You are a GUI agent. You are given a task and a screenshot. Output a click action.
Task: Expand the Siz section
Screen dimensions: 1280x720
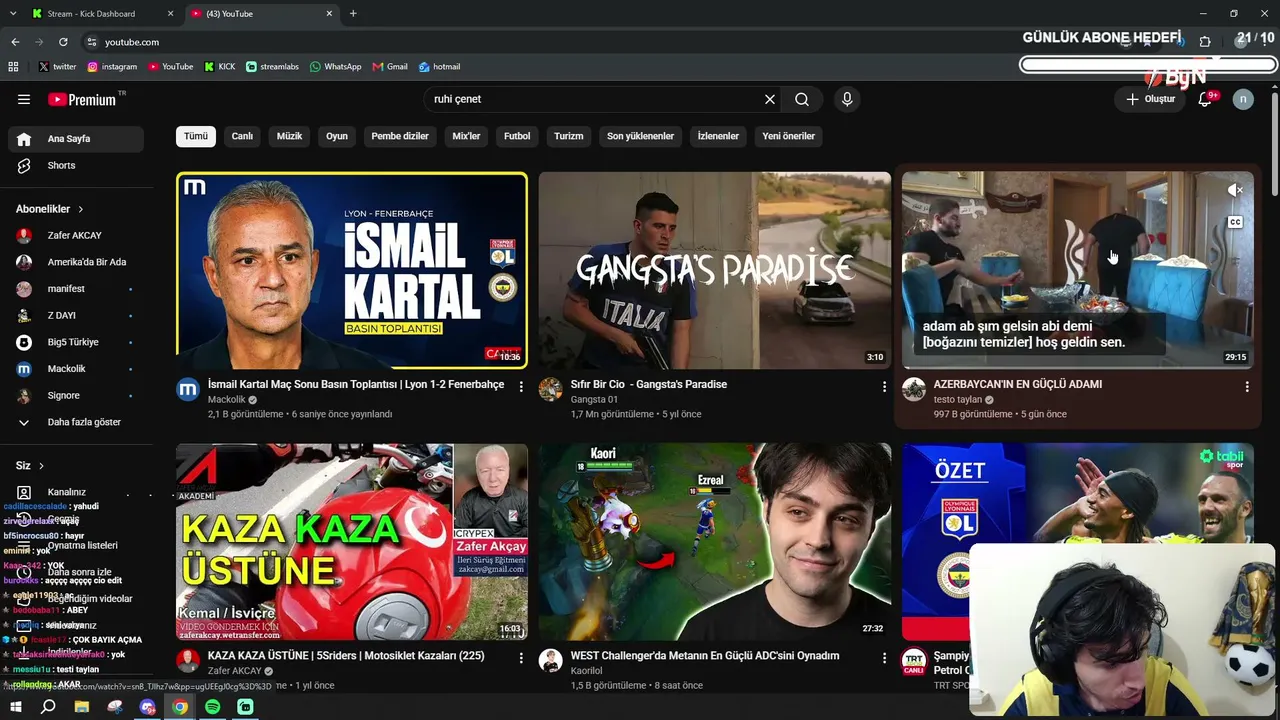point(30,466)
